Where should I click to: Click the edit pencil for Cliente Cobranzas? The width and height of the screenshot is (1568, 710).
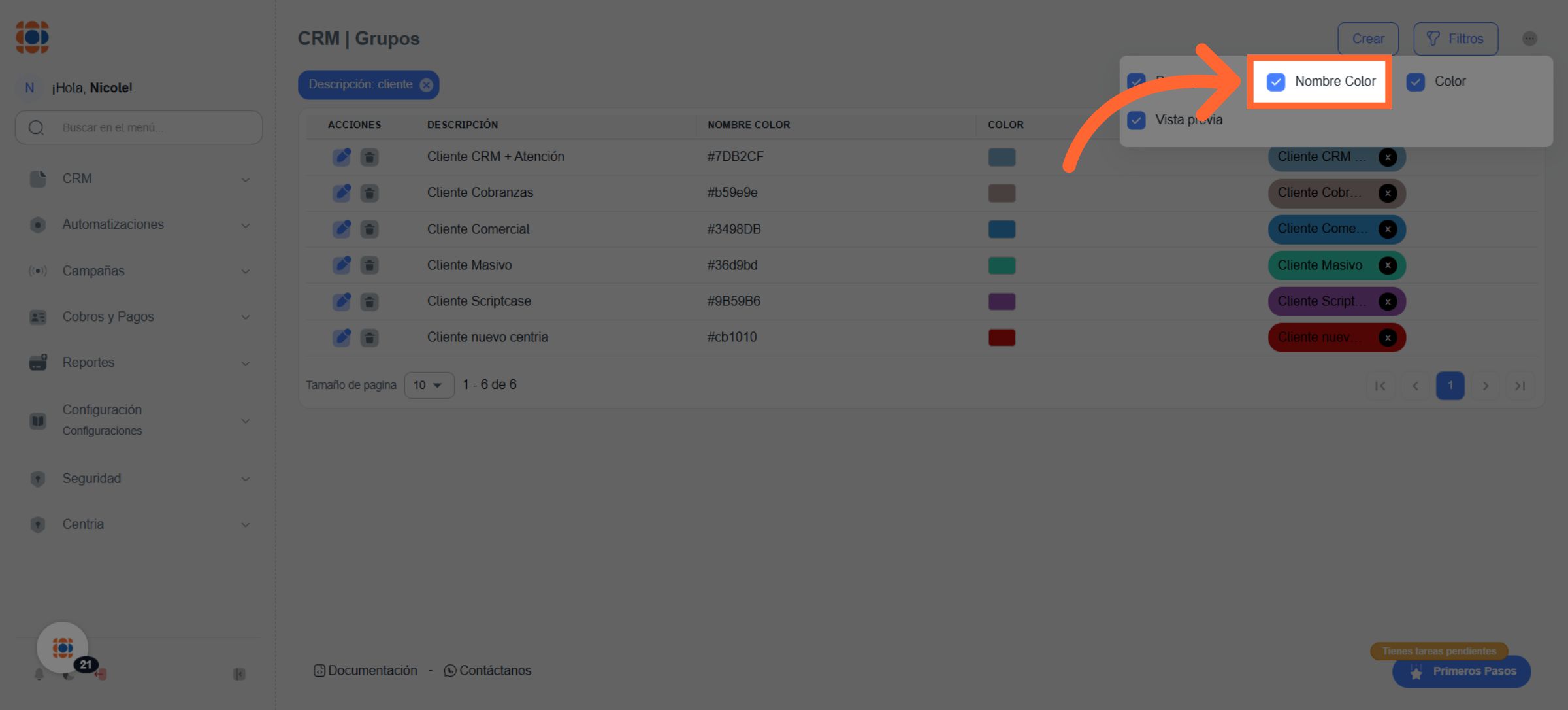[x=341, y=193]
